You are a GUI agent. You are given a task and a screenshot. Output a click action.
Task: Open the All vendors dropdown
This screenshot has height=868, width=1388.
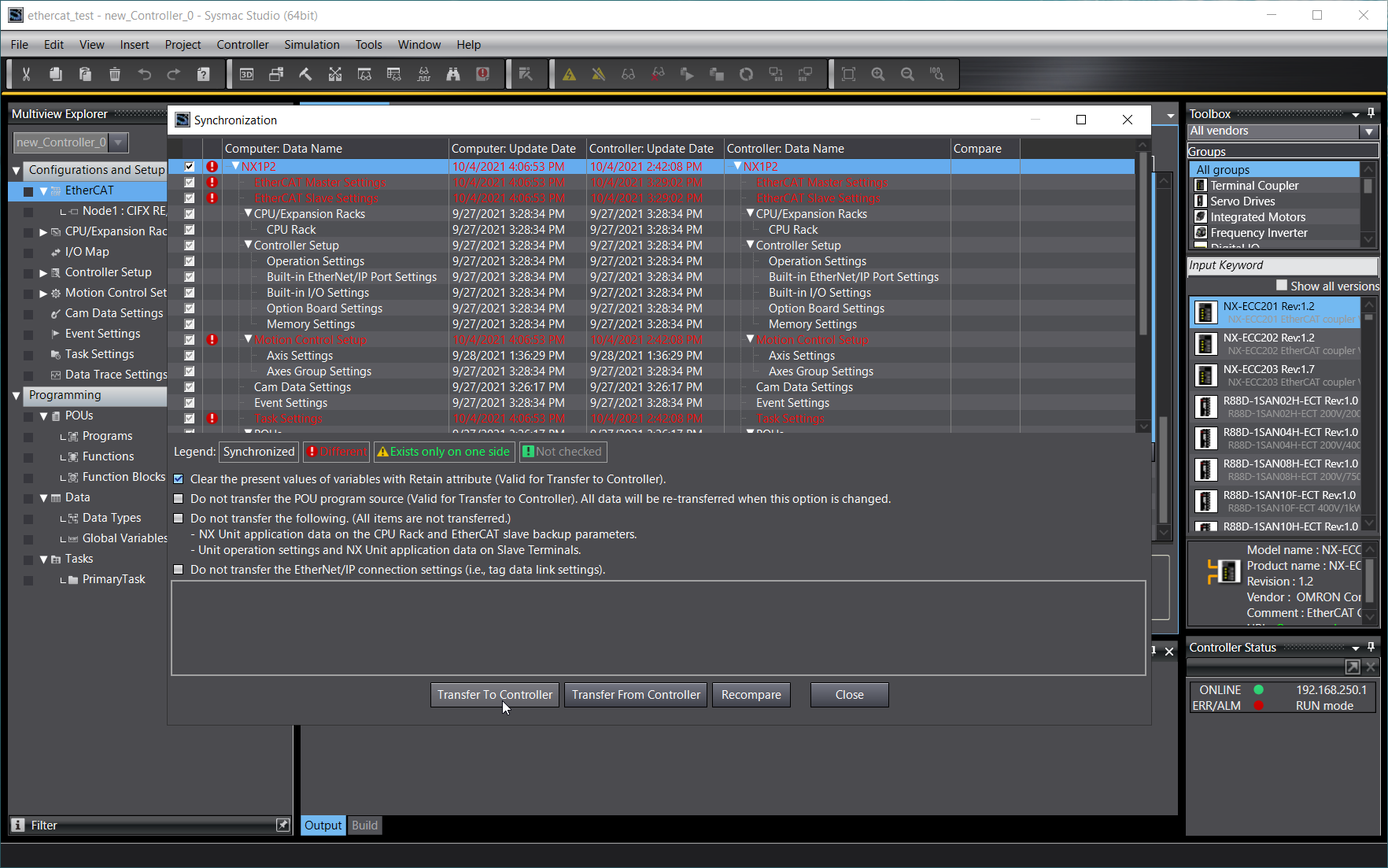pyautogui.click(x=1368, y=131)
